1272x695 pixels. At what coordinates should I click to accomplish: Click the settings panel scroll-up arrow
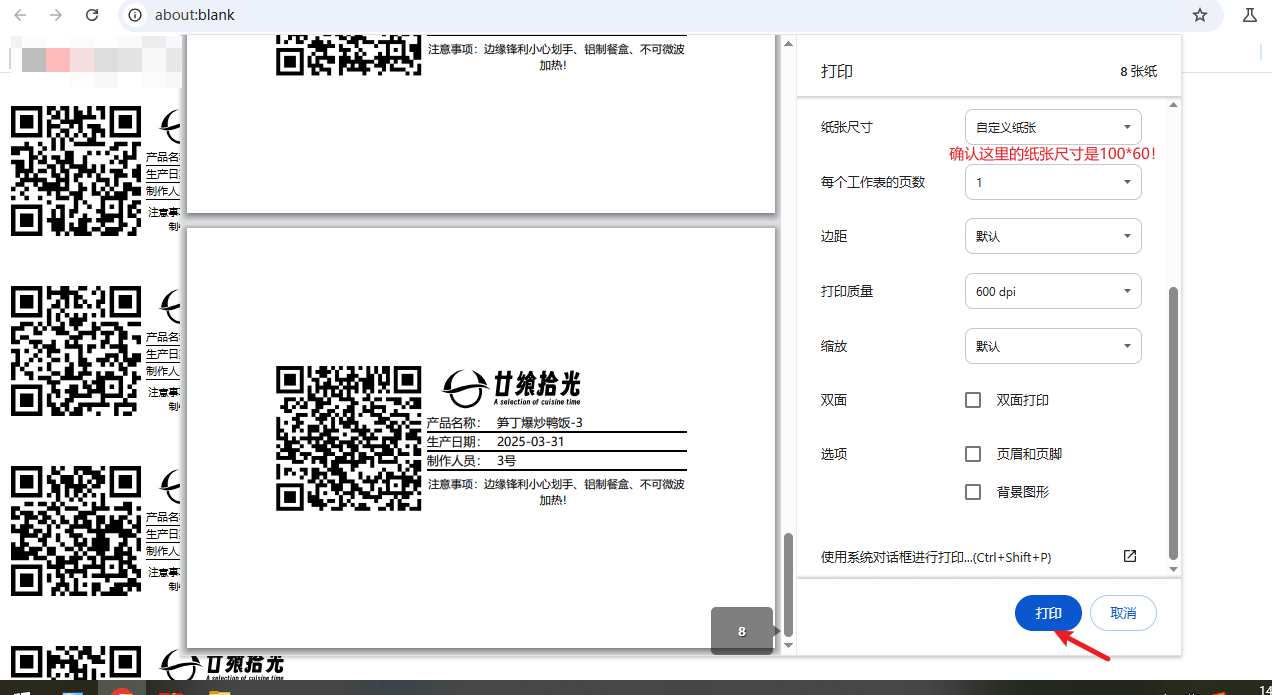click(x=1174, y=103)
